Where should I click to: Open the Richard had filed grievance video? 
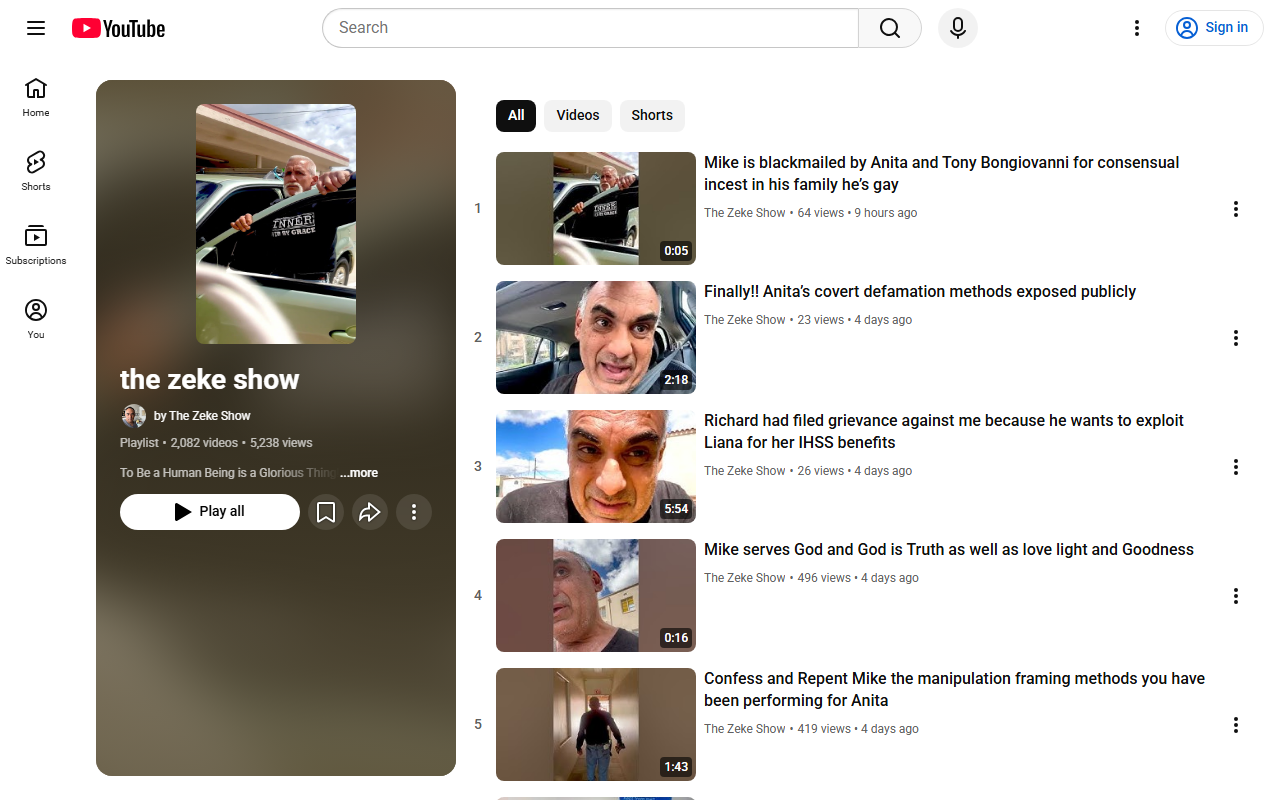click(943, 431)
